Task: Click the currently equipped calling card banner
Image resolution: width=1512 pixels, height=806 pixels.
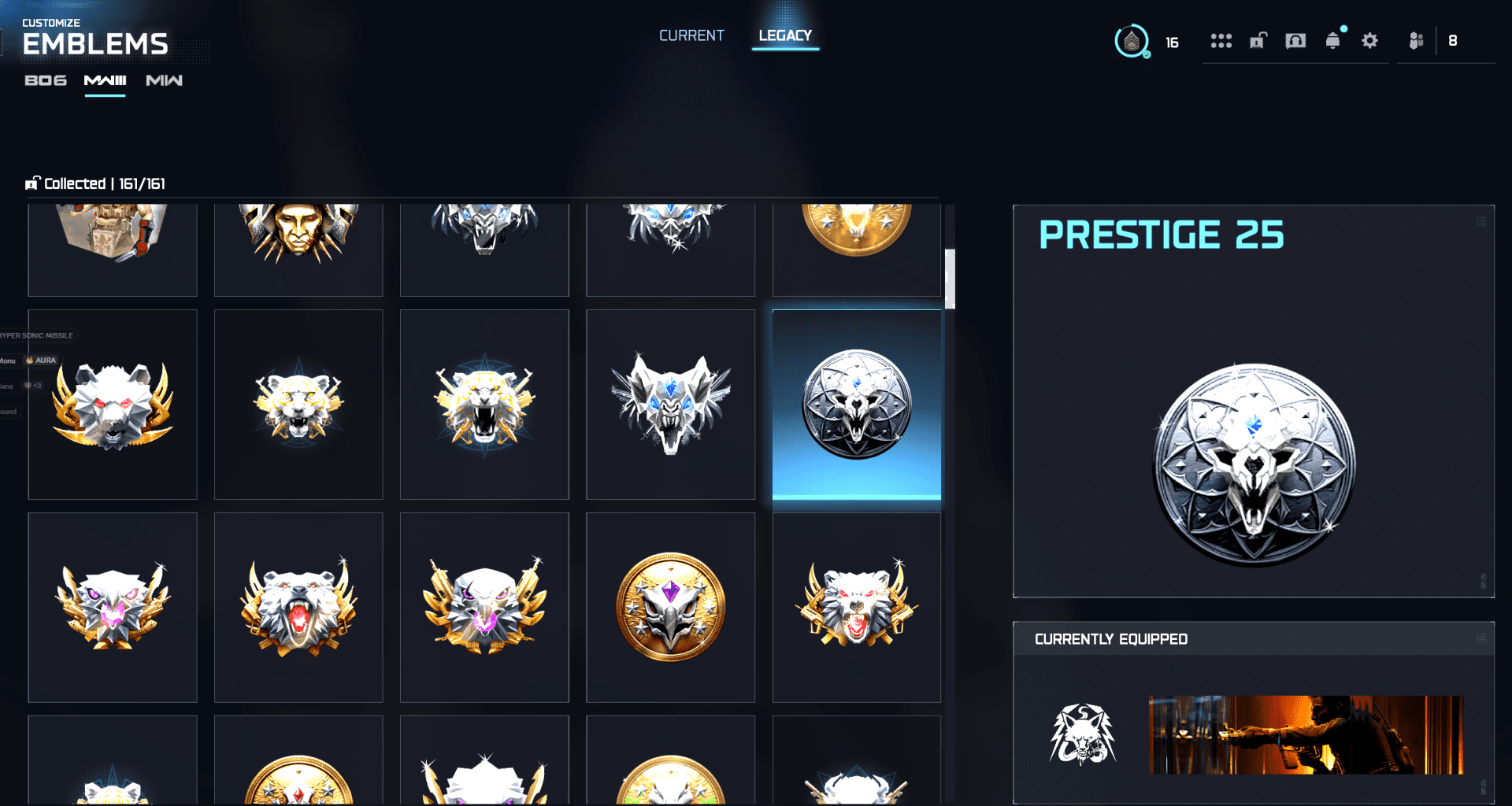Action: [1306, 734]
